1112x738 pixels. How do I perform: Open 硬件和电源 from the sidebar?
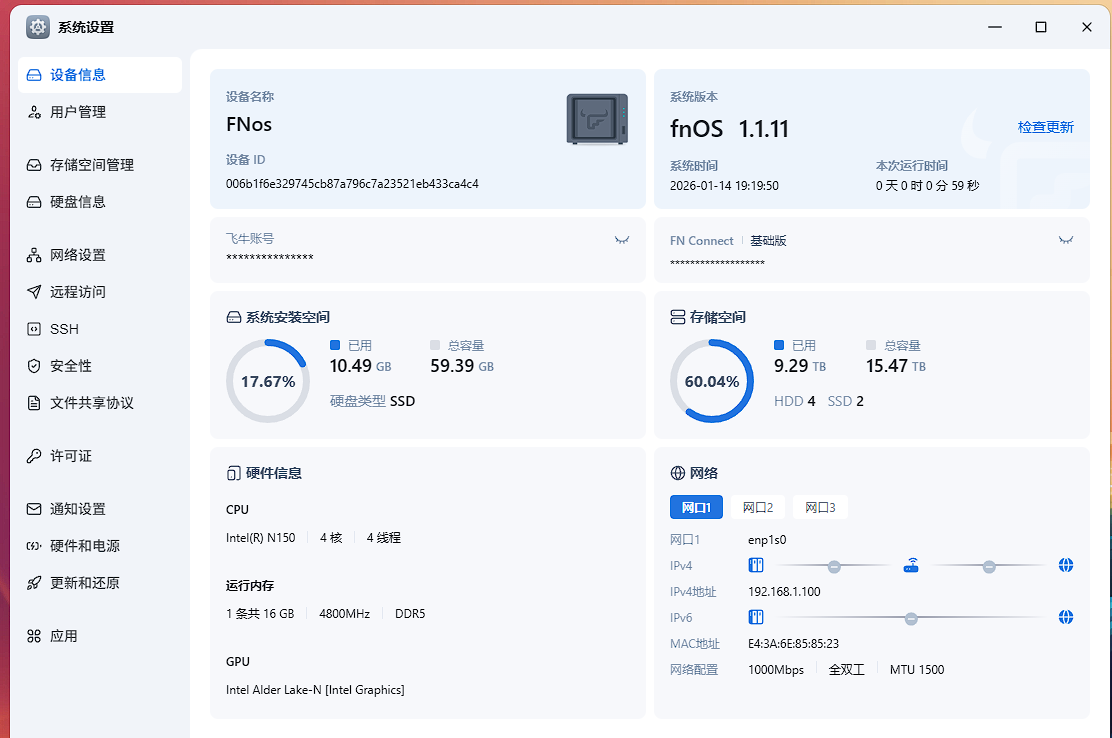[x=85, y=546]
